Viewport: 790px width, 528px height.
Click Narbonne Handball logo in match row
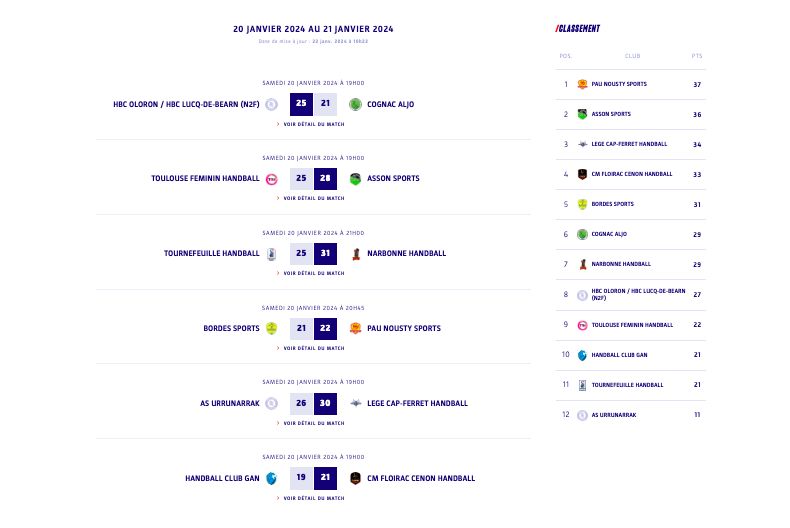pos(355,254)
